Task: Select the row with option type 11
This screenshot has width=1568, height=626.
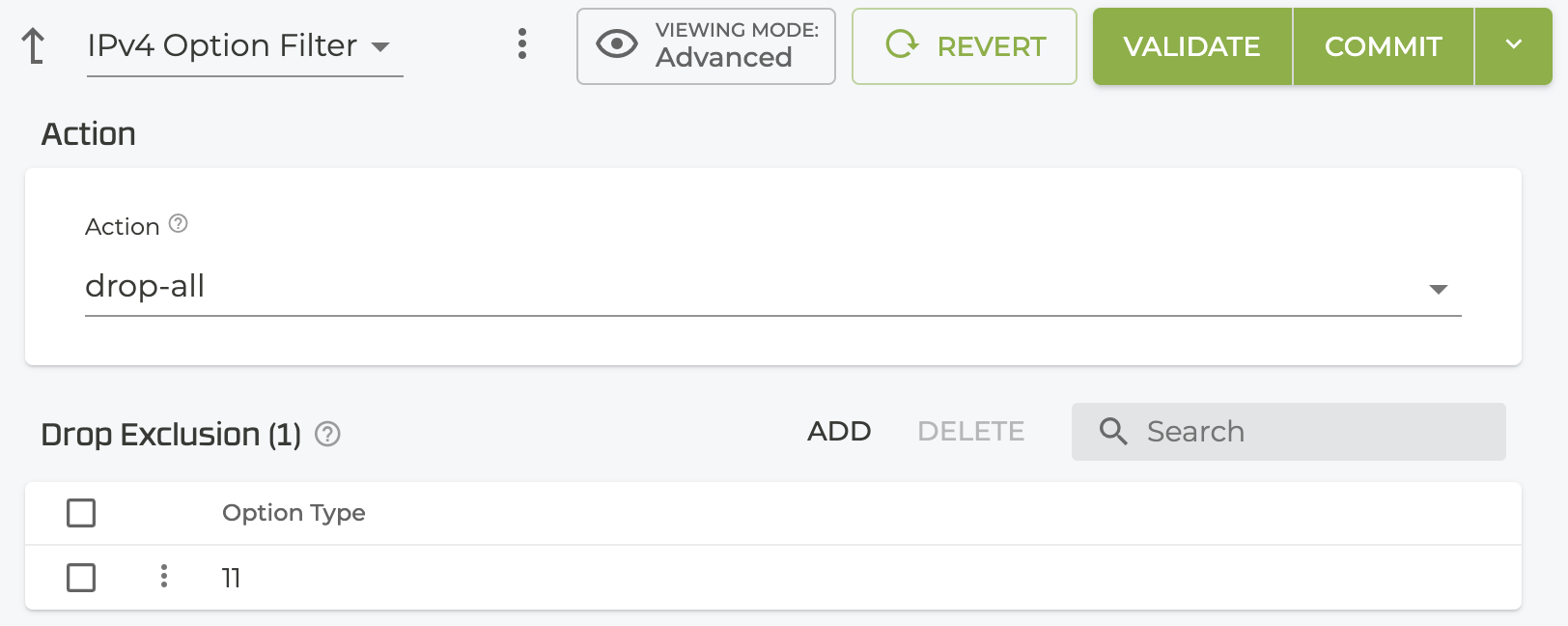Action: pyautogui.click(x=676, y=578)
